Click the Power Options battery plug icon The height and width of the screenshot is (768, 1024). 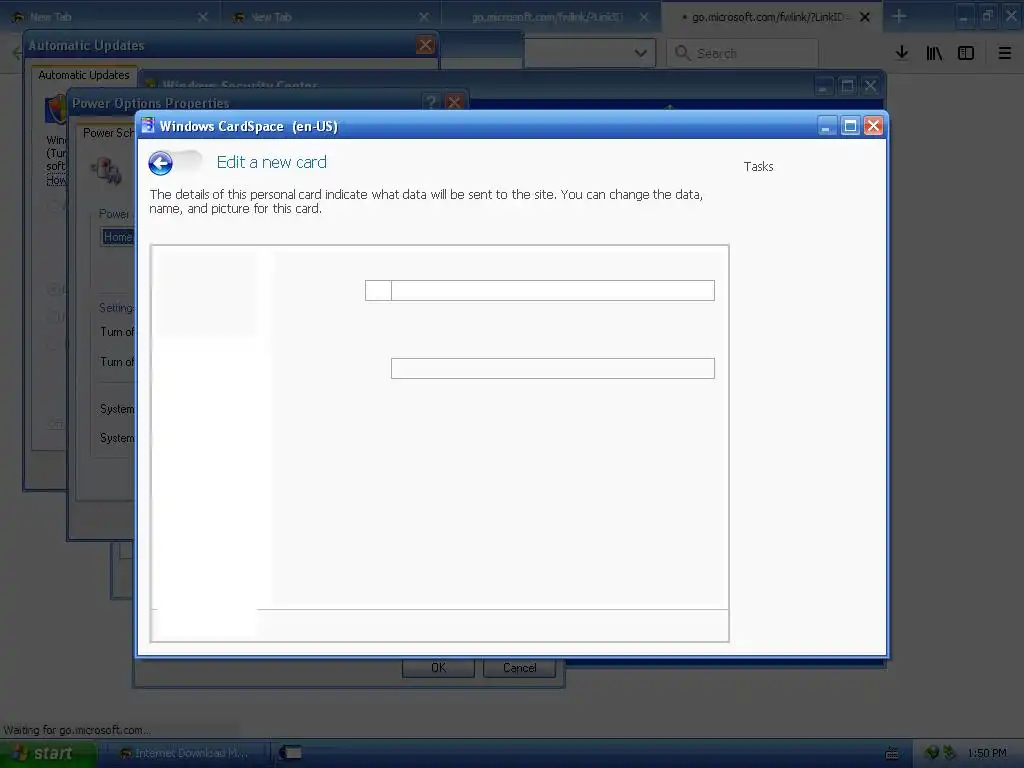pyautogui.click(x=106, y=171)
